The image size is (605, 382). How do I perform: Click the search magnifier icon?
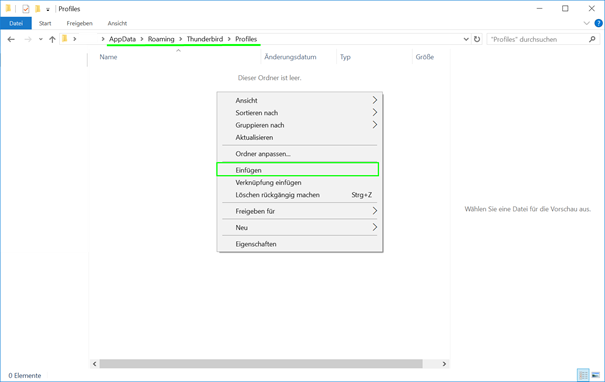click(592, 39)
